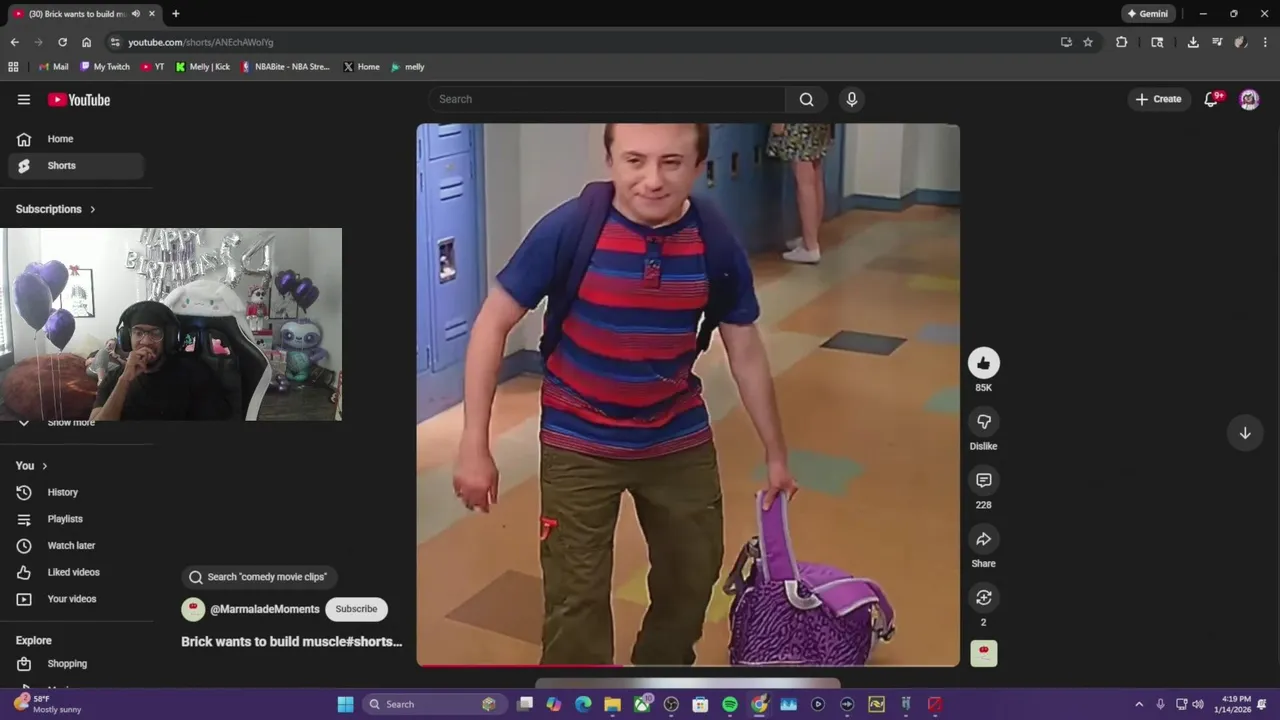The width and height of the screenshot is (1280, 720).
Task: Expand the Subscriptions section chevron
Action: [93, 209]
